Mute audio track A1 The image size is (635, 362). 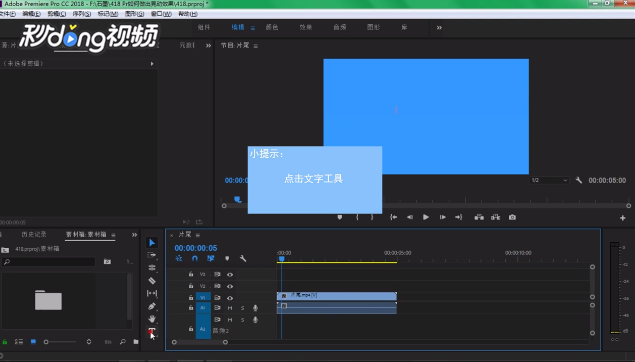point(230,308)
